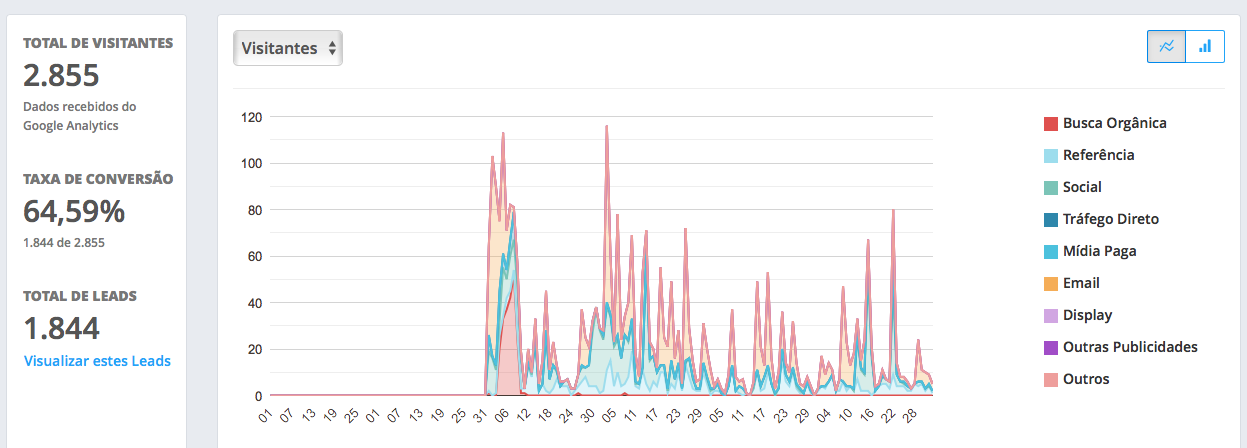
Task: Toggle the Mídia Paga legend label
Action: point(1100,251)
